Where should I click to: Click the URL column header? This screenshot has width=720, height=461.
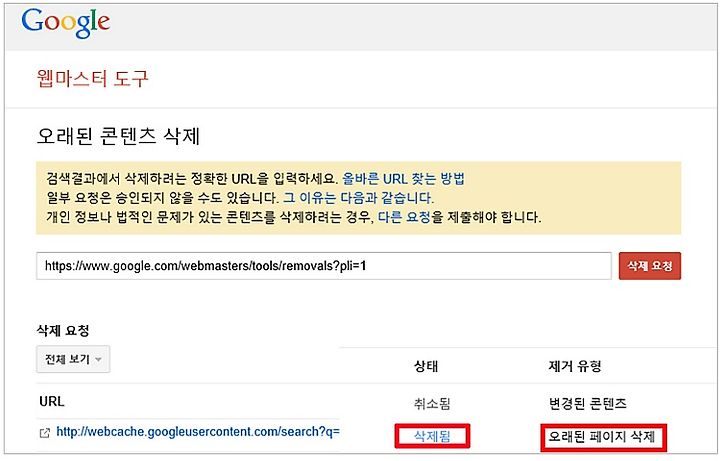pos(52,401)
